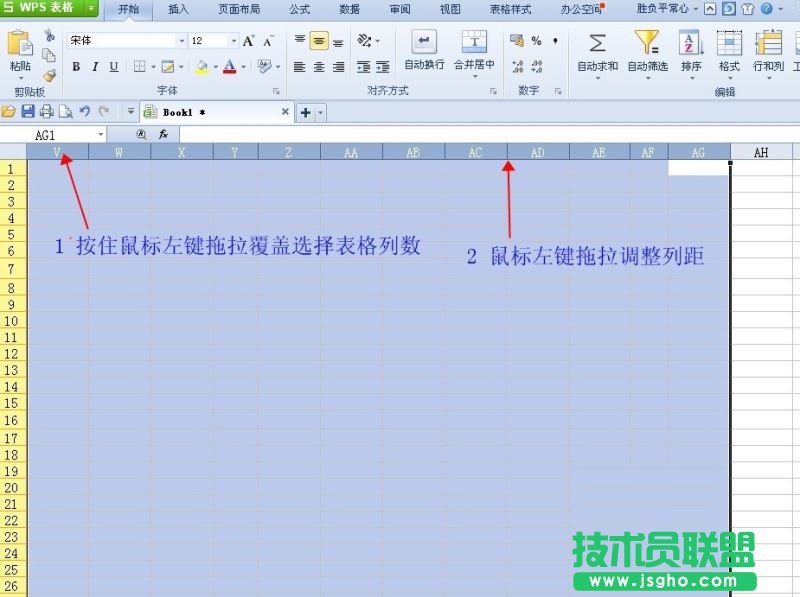This screenshot has height=597, width=800.
Task: Increase font size with large A icon
Action: (248, 41)
